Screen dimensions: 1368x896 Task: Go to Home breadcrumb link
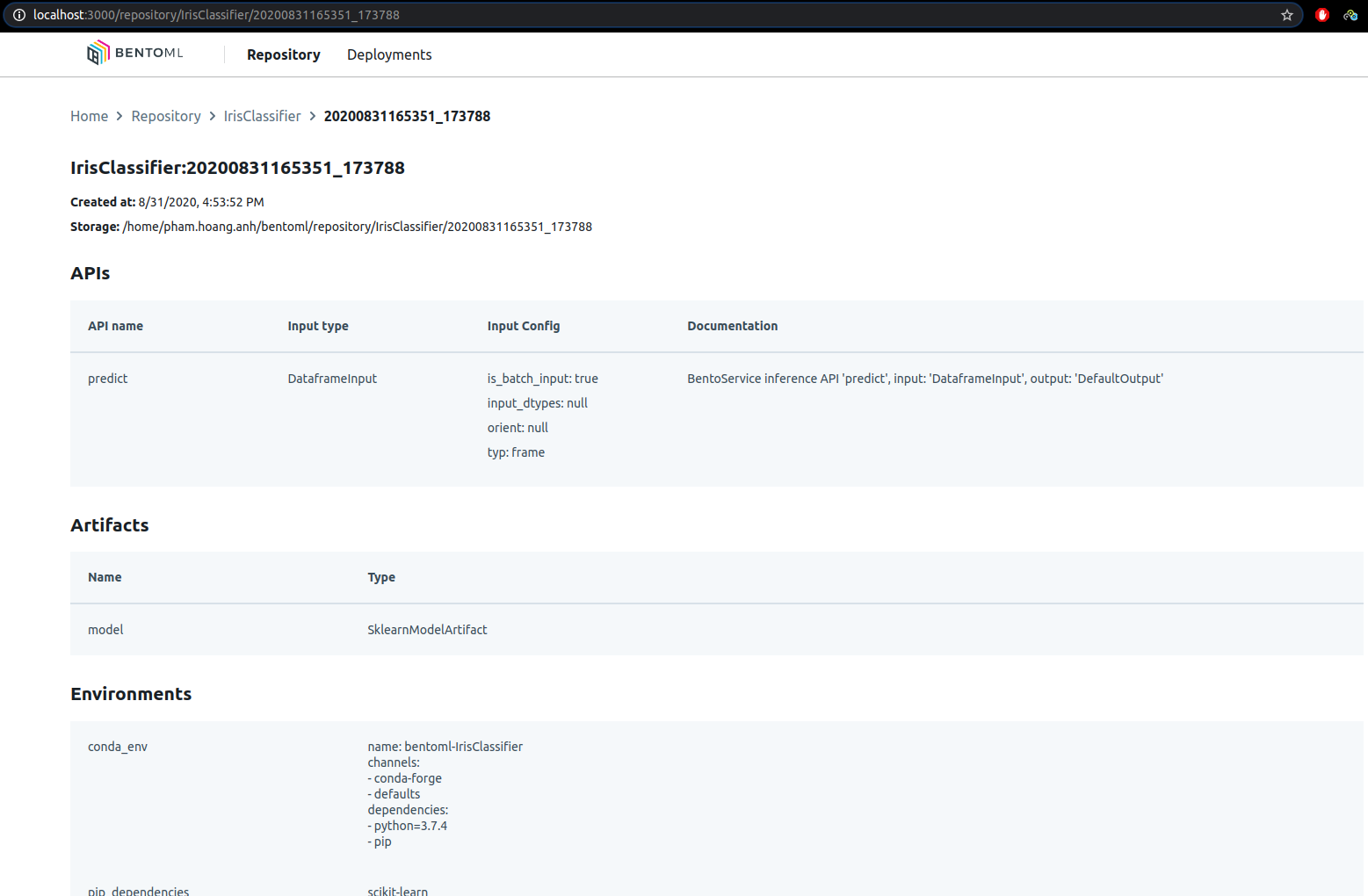pyautogui.click(x=90, y=116)
